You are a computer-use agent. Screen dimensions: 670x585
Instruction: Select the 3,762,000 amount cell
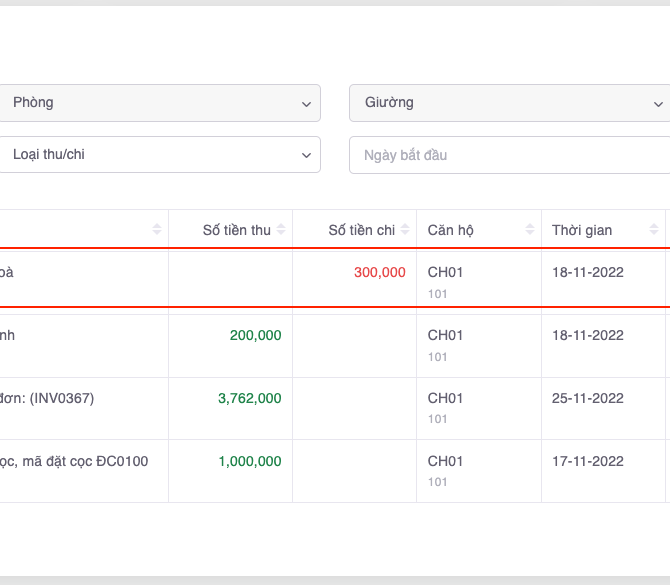[x=249, y=398]
